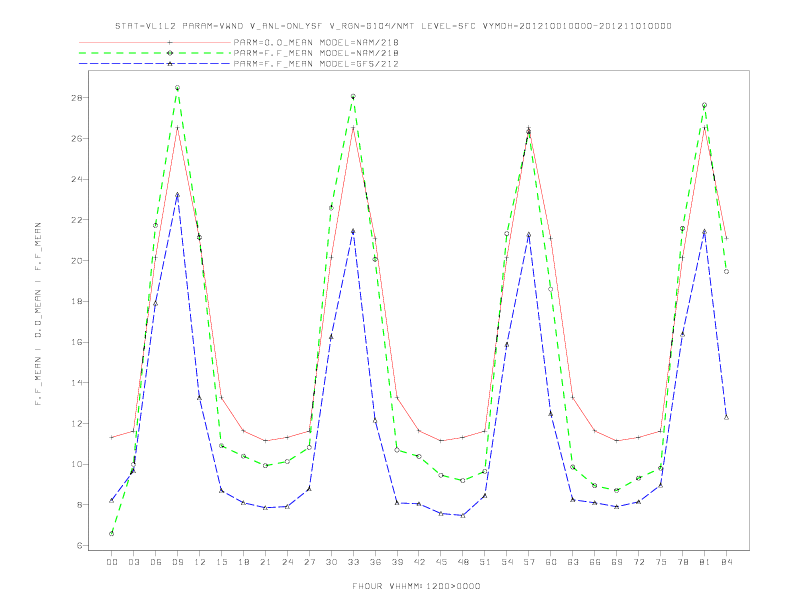792x612 pixels.
Task: Click the y-axis tick value 16
Action: [x=76, y=342]
